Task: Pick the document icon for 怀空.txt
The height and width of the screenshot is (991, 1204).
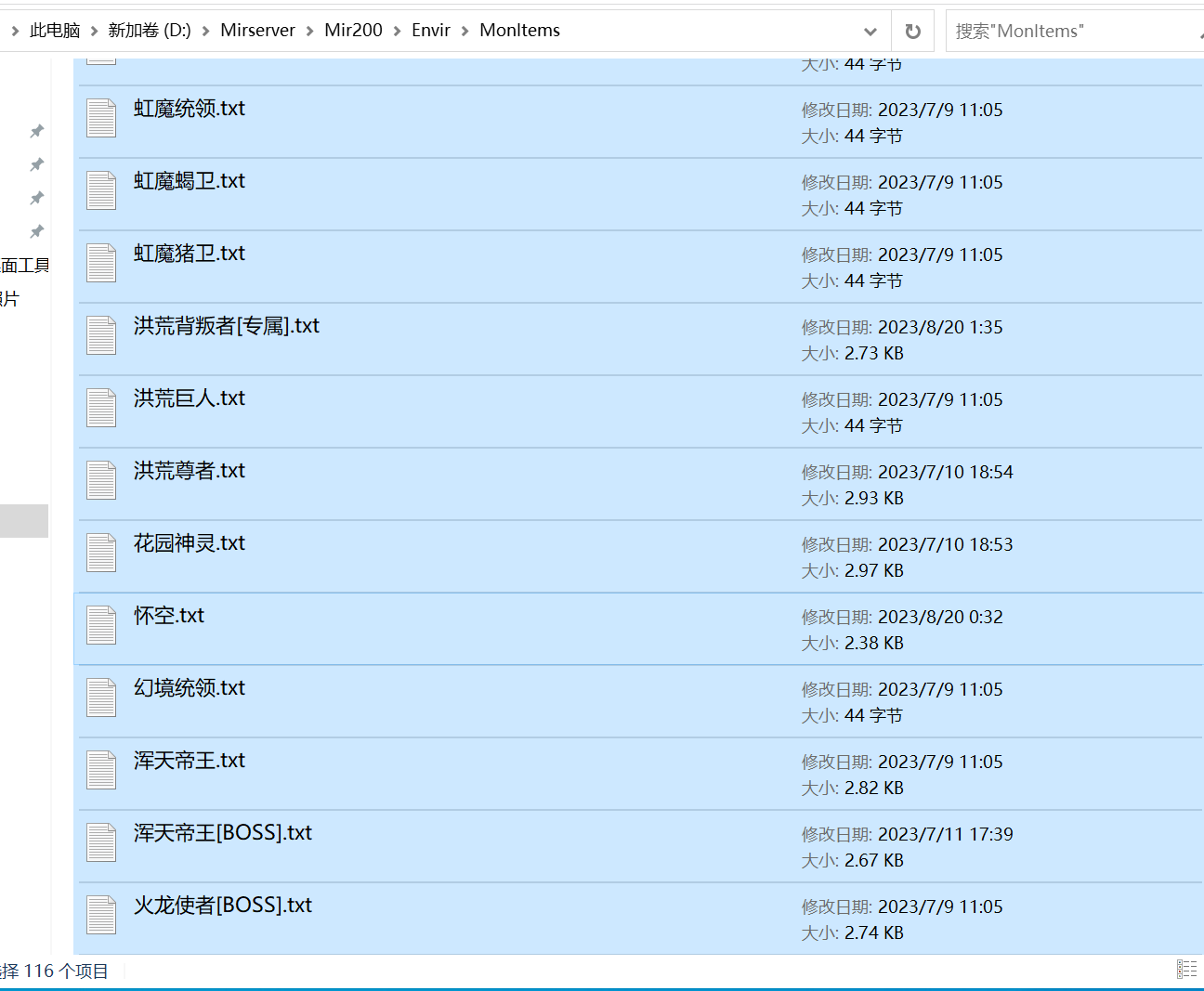Action: pyautogui.click(x=101, y=625)
